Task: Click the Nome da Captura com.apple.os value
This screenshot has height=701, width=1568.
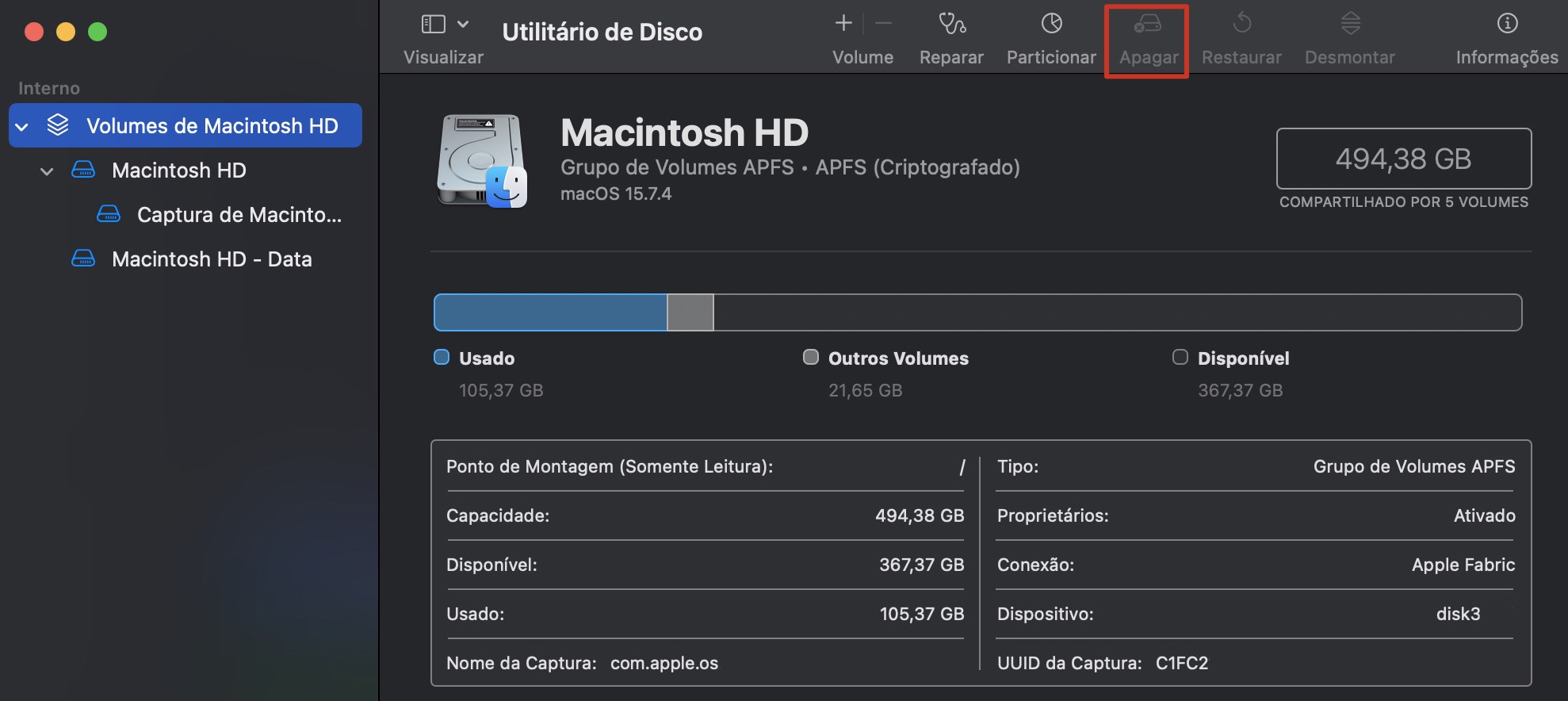Action: coord(664,663)
